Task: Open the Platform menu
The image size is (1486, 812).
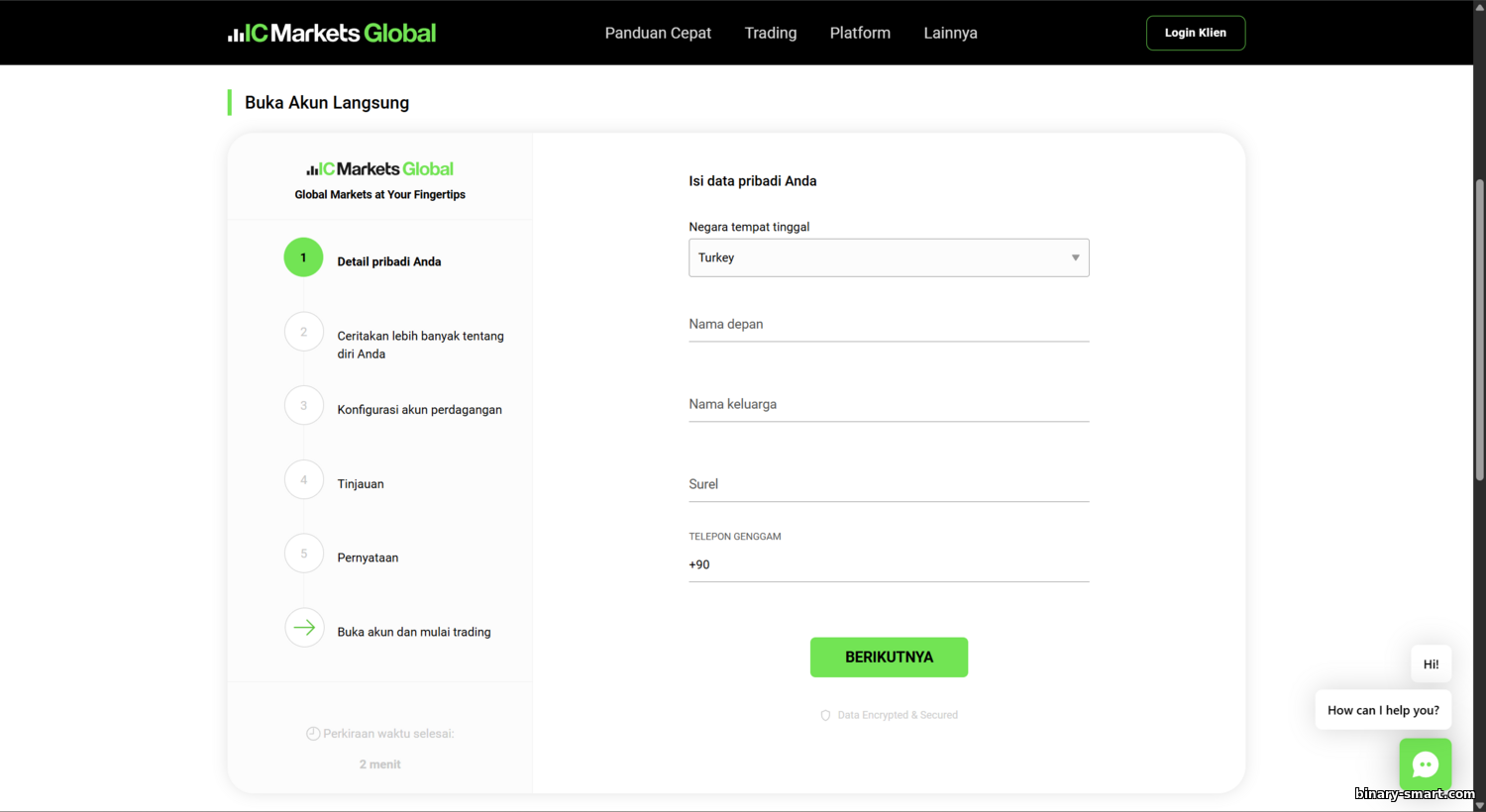Action: tap(859, 33)
